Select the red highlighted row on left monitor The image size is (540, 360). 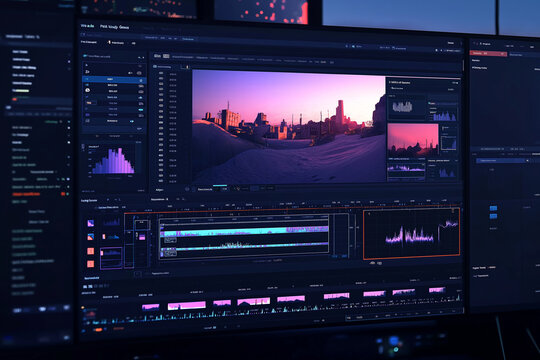click(x=26, y=194)
